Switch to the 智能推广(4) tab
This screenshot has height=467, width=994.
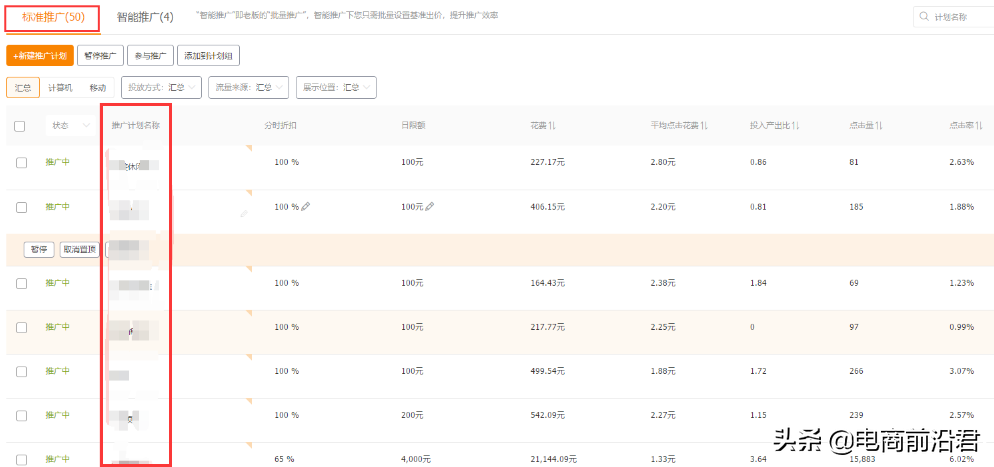tap(145, 18)
